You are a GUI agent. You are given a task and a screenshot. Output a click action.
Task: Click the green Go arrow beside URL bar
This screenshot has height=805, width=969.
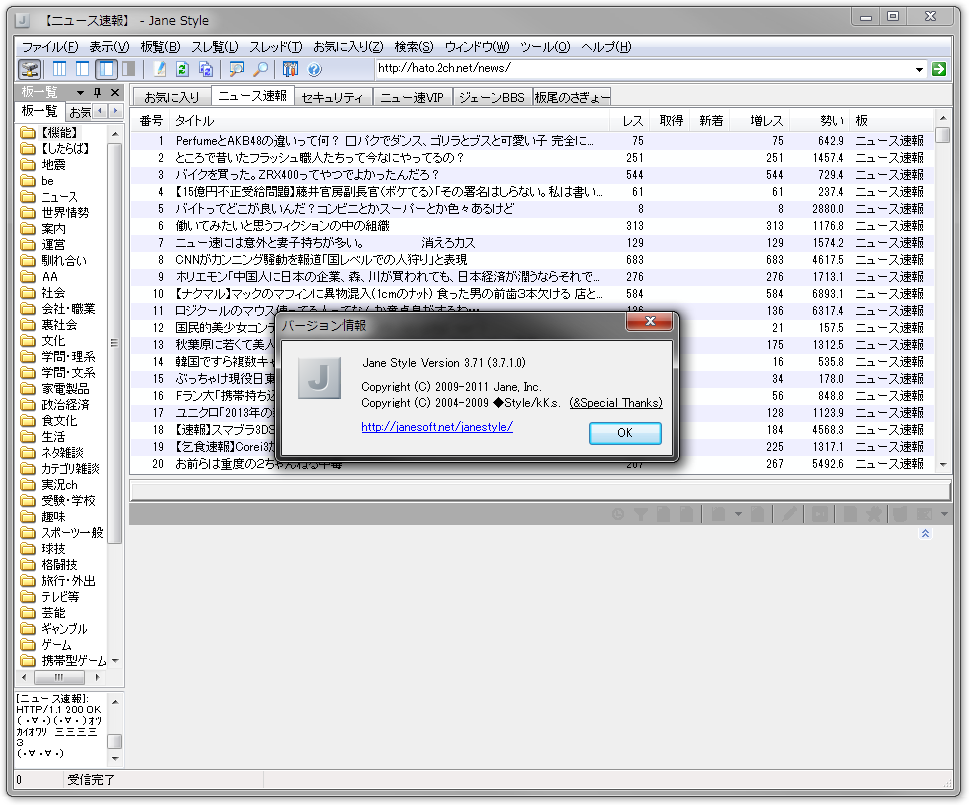point(939,69)
